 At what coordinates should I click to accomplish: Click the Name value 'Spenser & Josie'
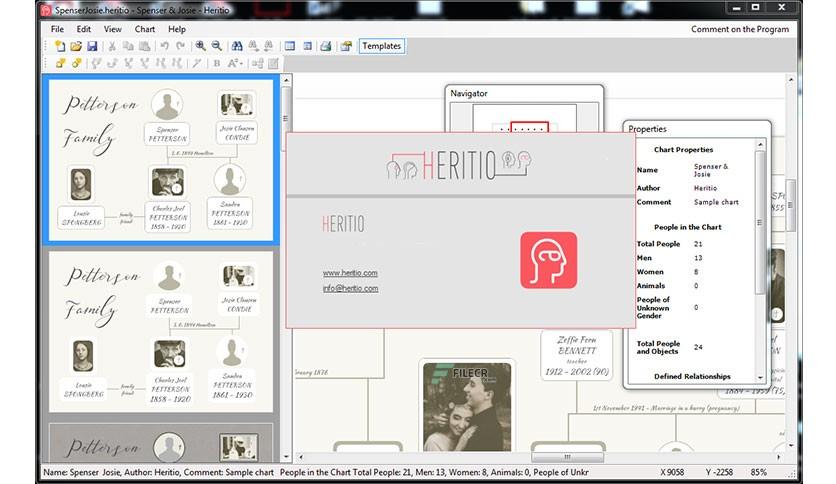(x=711, y=170)
